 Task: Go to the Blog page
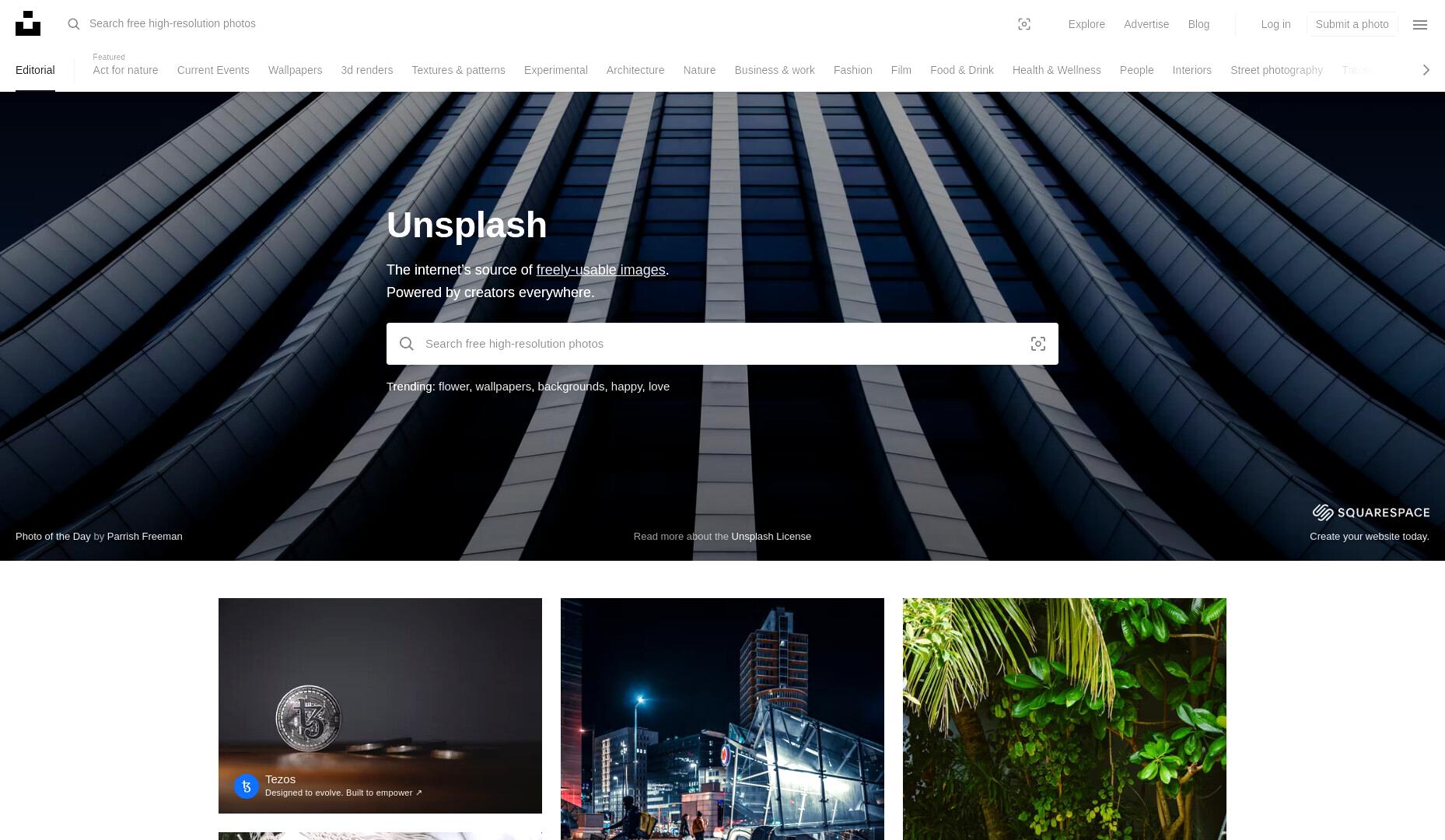coord(1198,24)
